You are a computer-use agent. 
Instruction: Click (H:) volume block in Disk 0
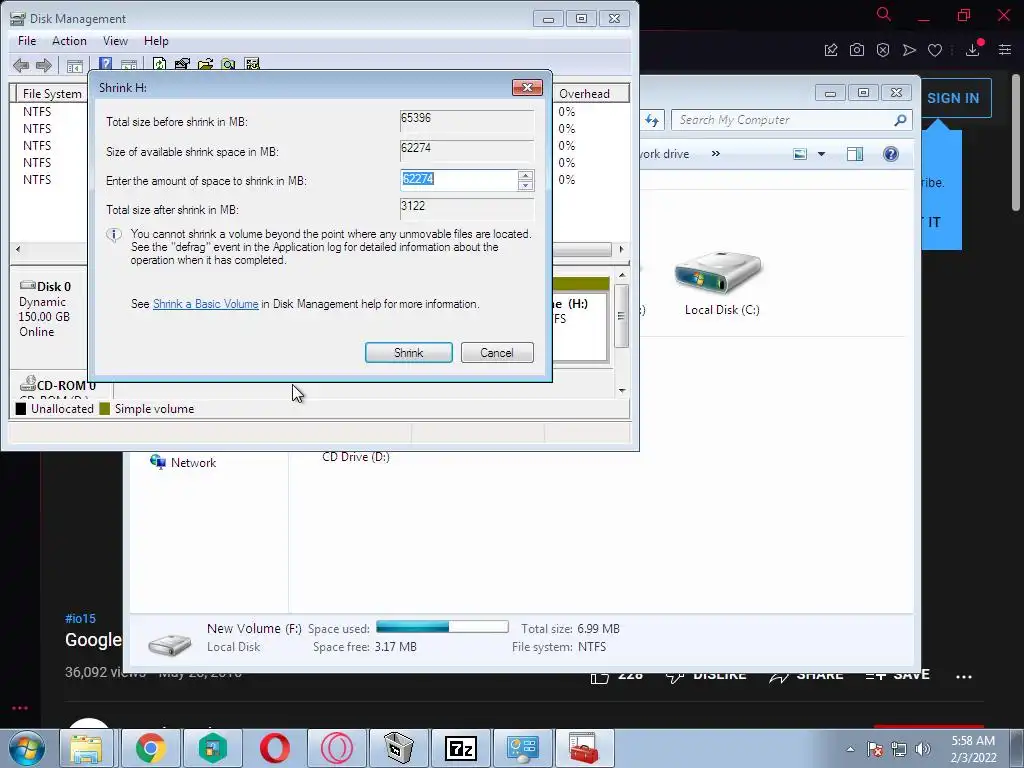point(579,319)
